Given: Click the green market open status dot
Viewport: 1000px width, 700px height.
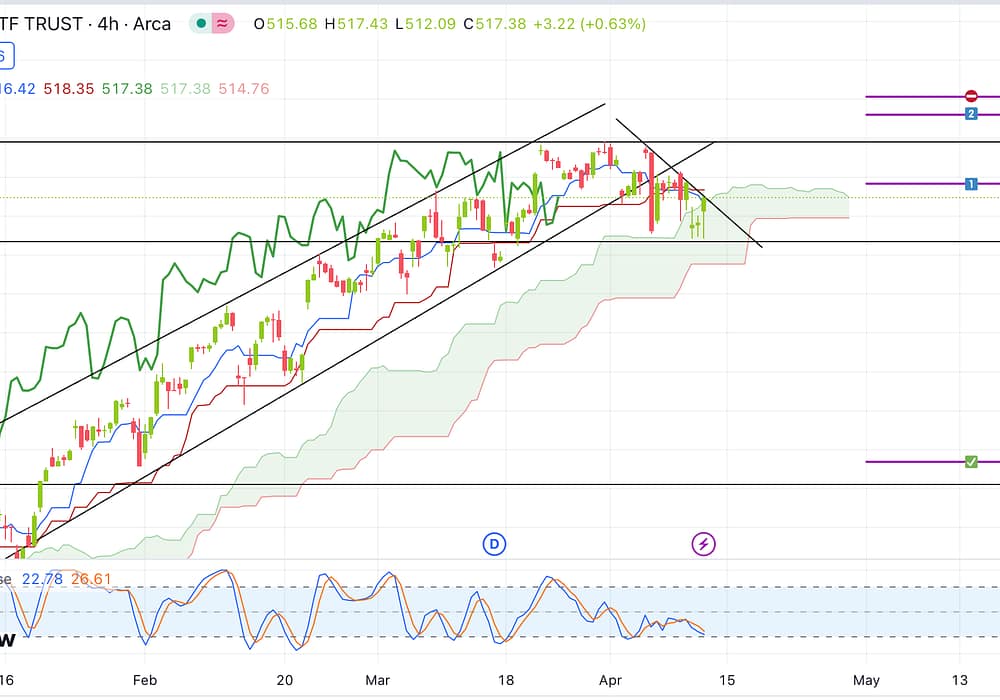Looking at the screenshot, I should tap(203, 24).
